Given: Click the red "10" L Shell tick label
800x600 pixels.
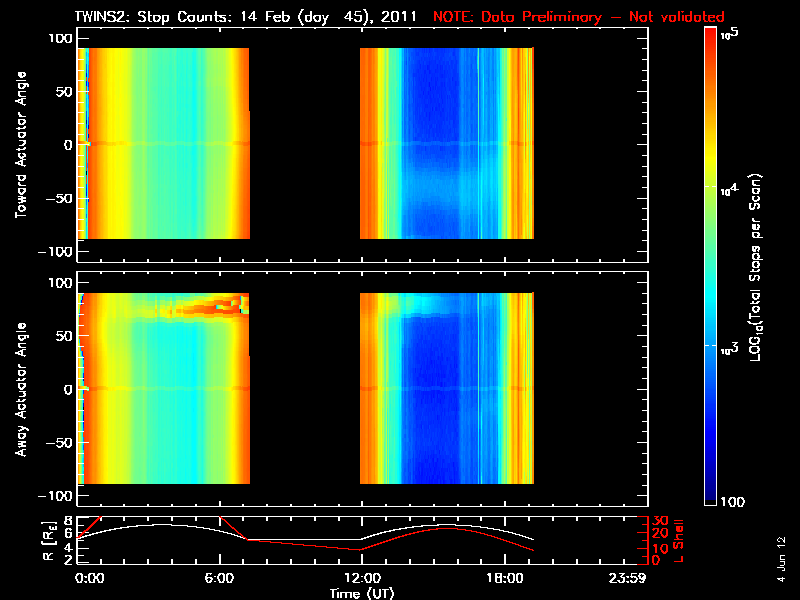Looking at the screenshot, I should pos(660,548).
